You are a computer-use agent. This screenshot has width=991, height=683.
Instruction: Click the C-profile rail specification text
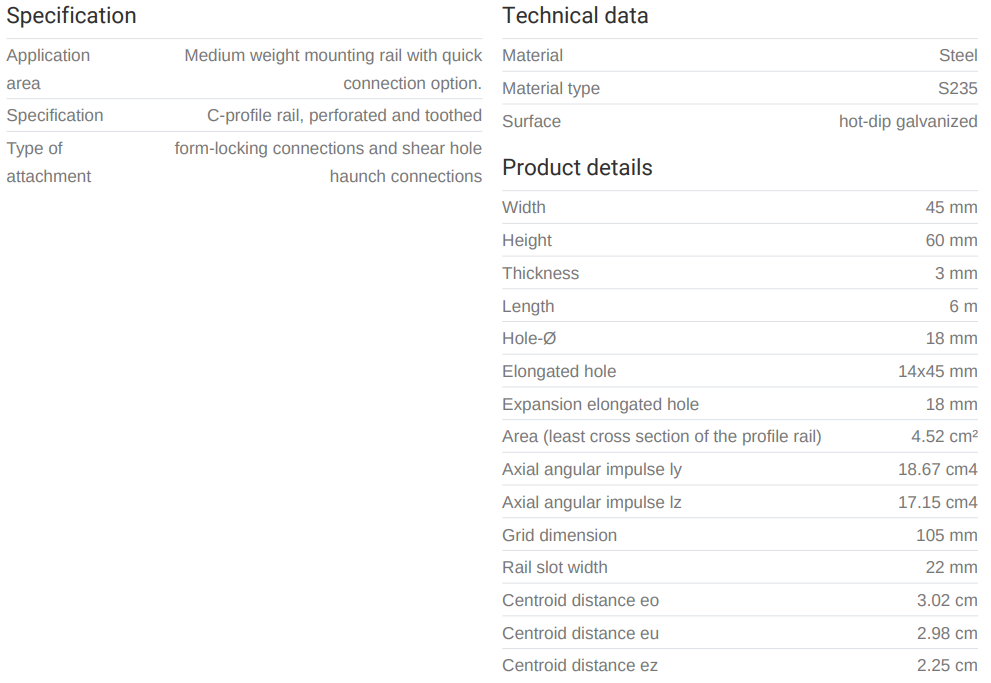click(x=344, y=116)
